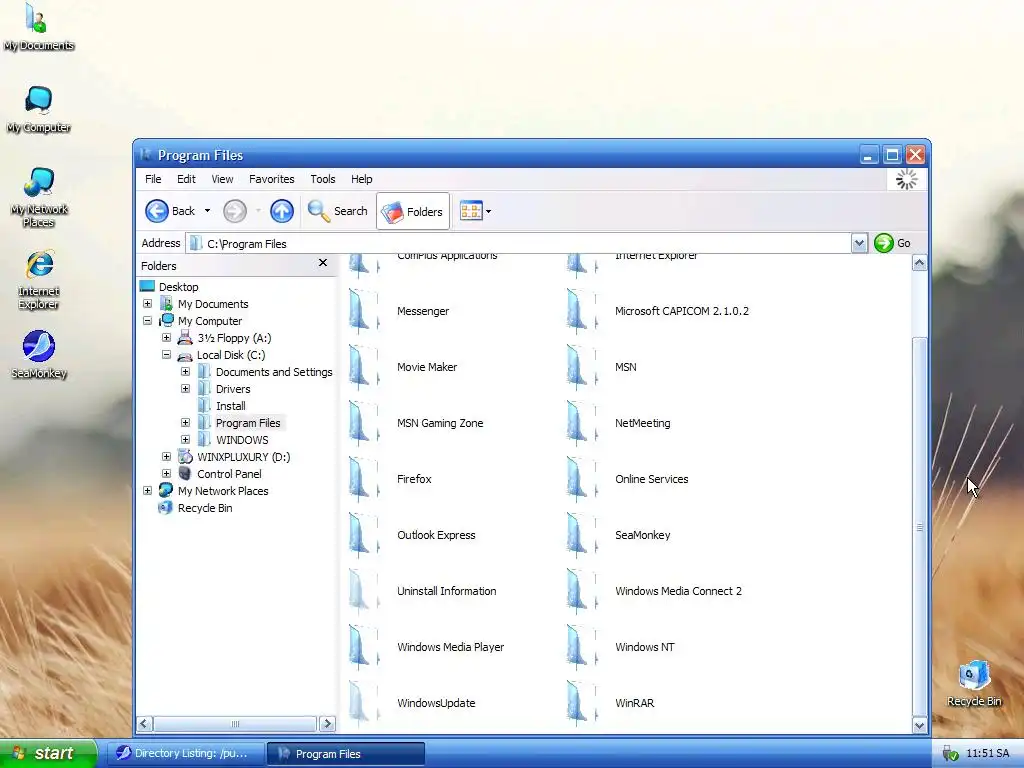Screen dimensions: 1024x768
Task: Click folder tree scroll right arrow
Action: point(327,724)
